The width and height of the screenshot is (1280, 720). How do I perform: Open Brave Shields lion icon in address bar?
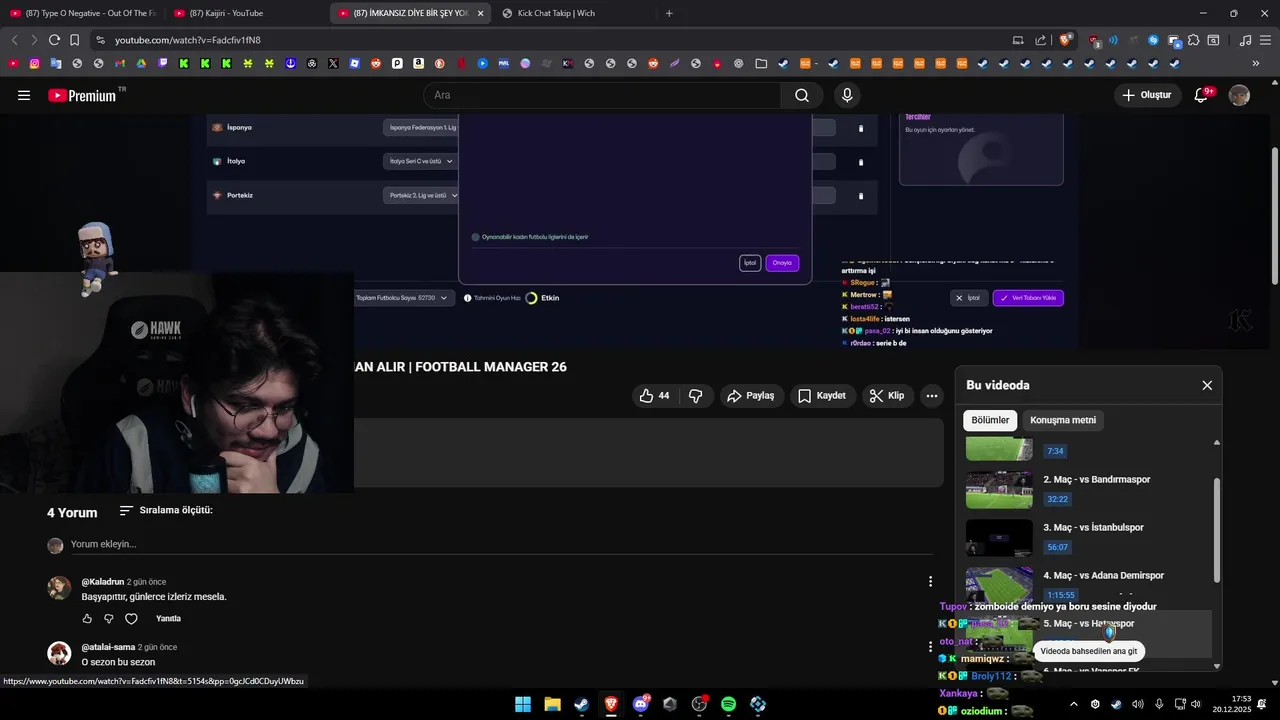[x=1066, y=40]
